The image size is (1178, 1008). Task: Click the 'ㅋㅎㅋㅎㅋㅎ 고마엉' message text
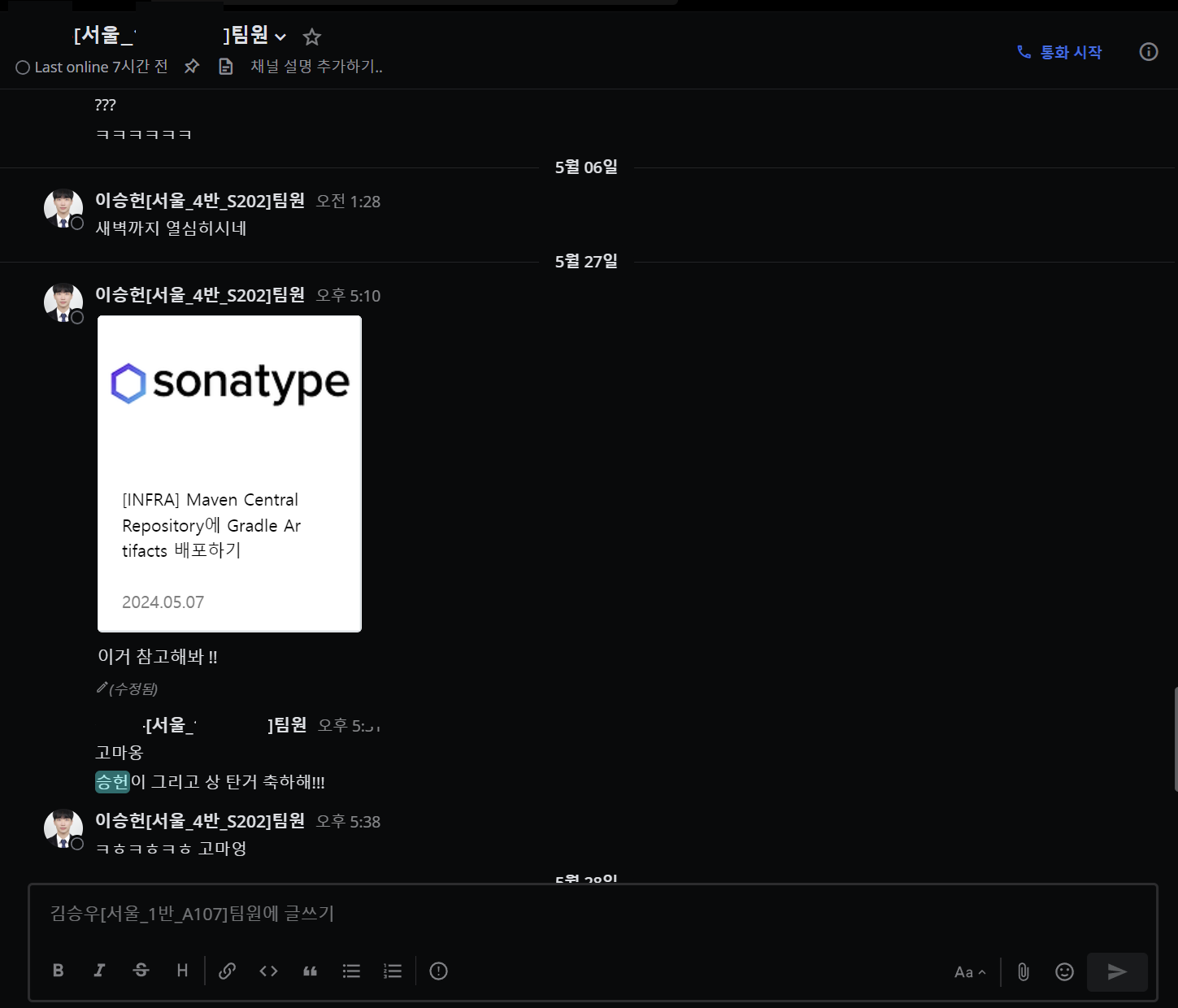pyautogui.click(x=171, y=849)
